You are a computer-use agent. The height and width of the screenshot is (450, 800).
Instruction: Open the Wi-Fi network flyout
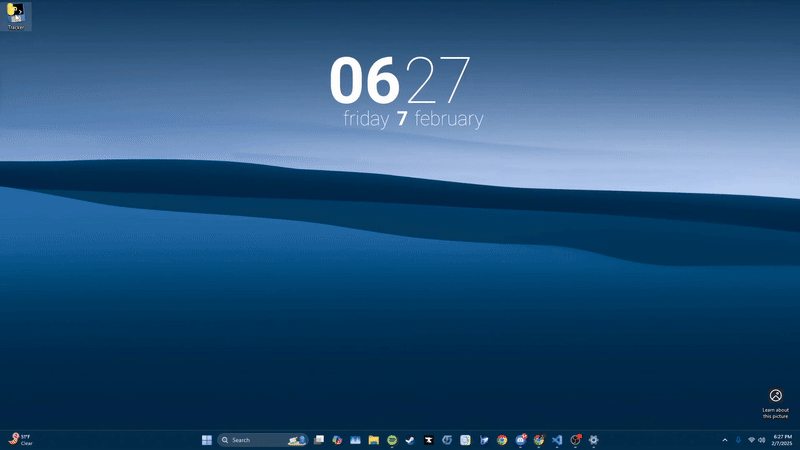click(x=751, y=440)
